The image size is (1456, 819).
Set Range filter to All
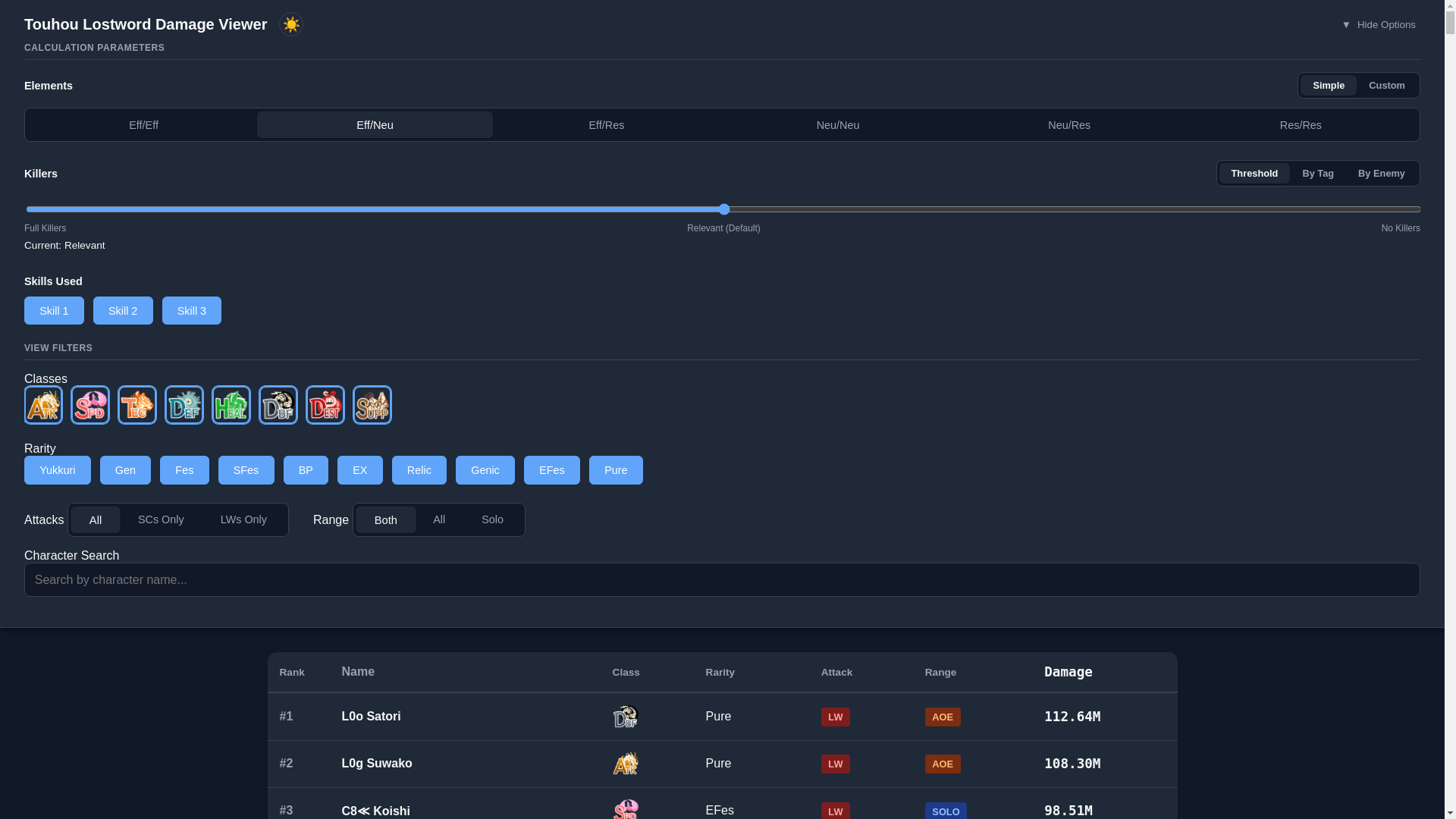[439, 520]
